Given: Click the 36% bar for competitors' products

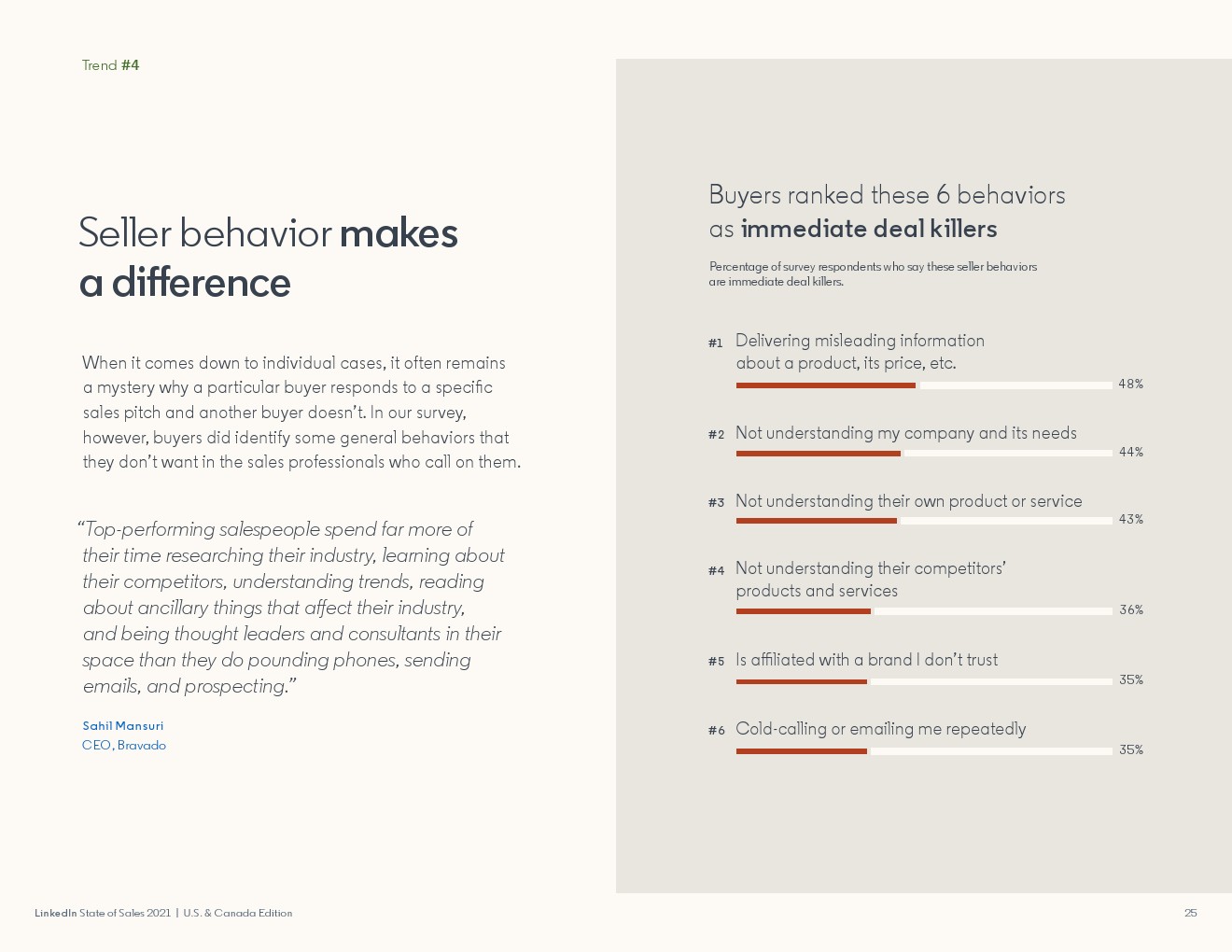Looking at the screenshot, I should (x=803, y=611).
